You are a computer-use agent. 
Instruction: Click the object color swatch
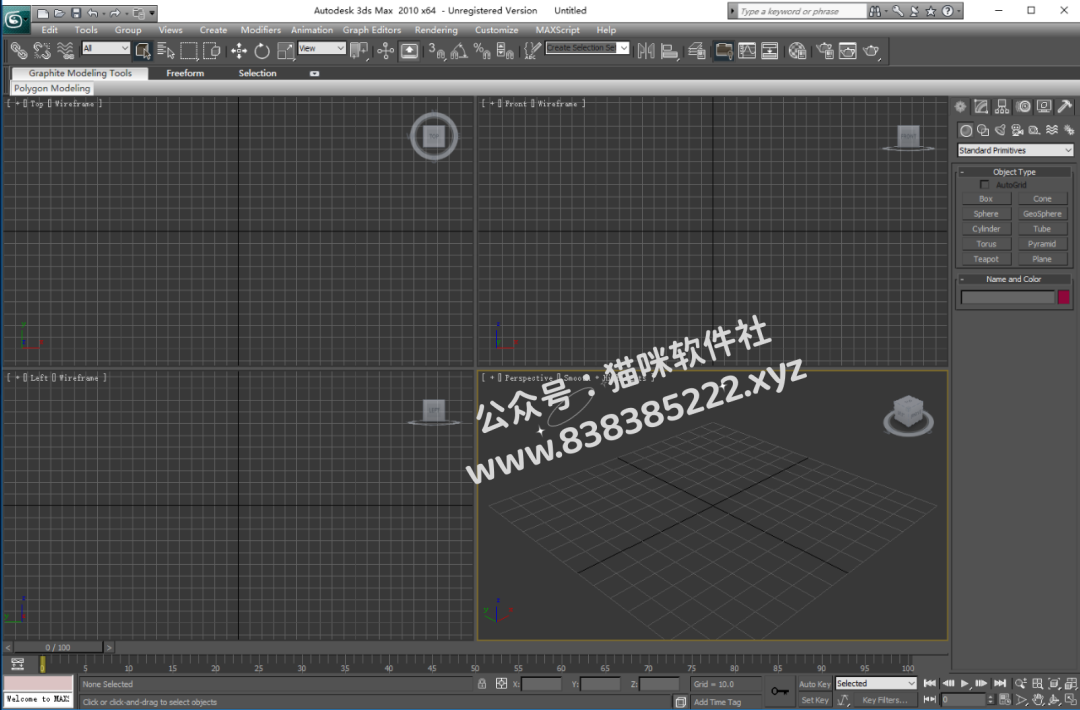(1063, 297)
